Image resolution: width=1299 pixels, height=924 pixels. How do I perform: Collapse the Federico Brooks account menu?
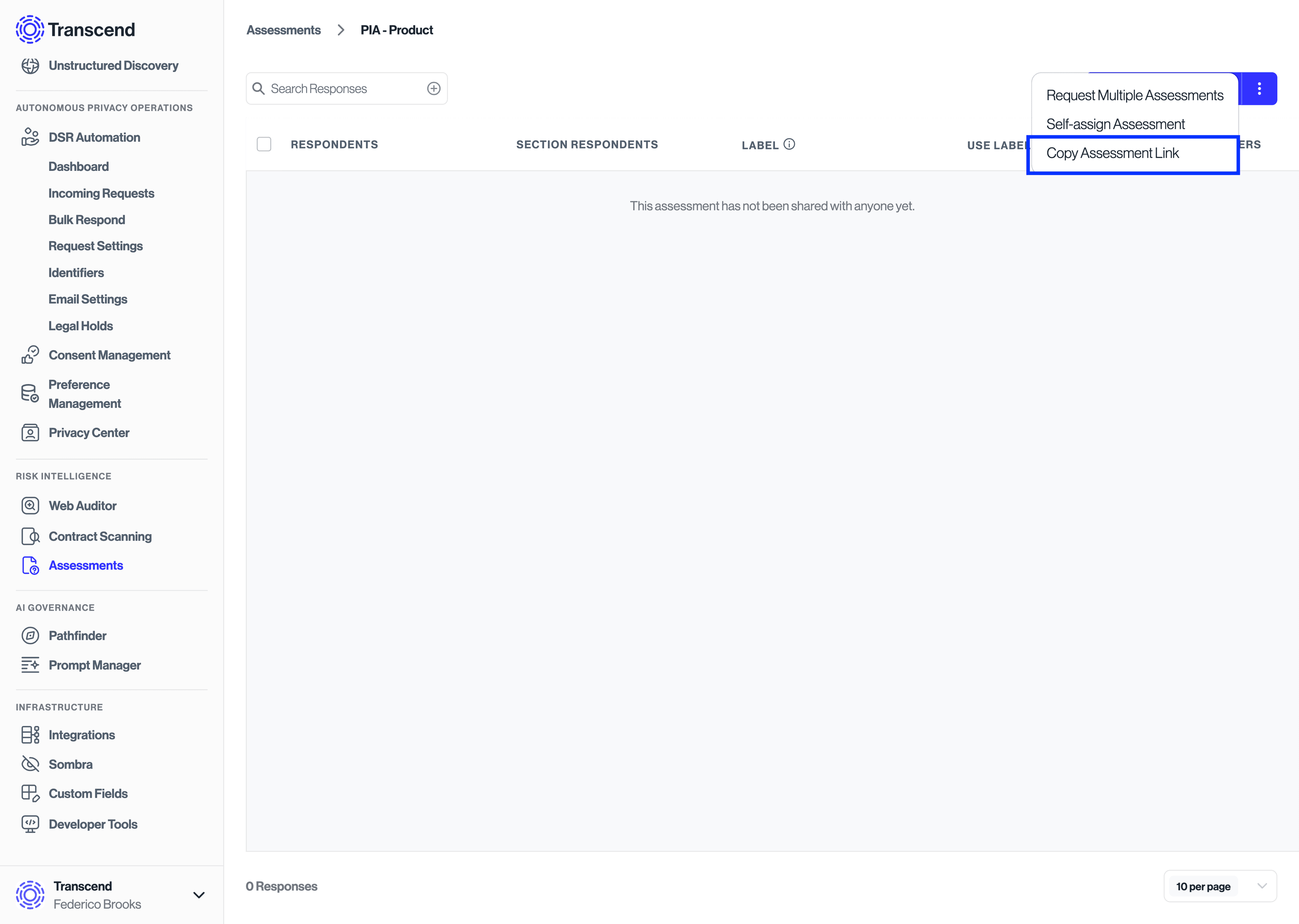(199, 895)
